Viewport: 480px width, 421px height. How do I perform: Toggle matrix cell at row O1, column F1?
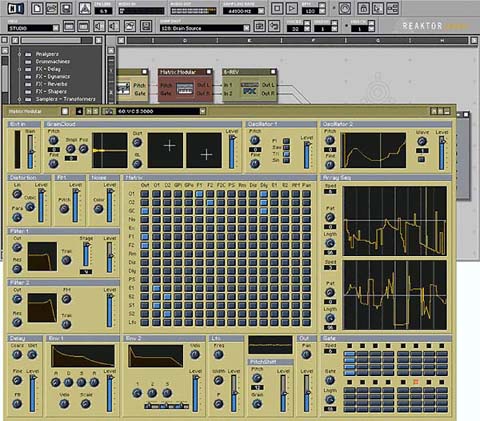point(199,194)
